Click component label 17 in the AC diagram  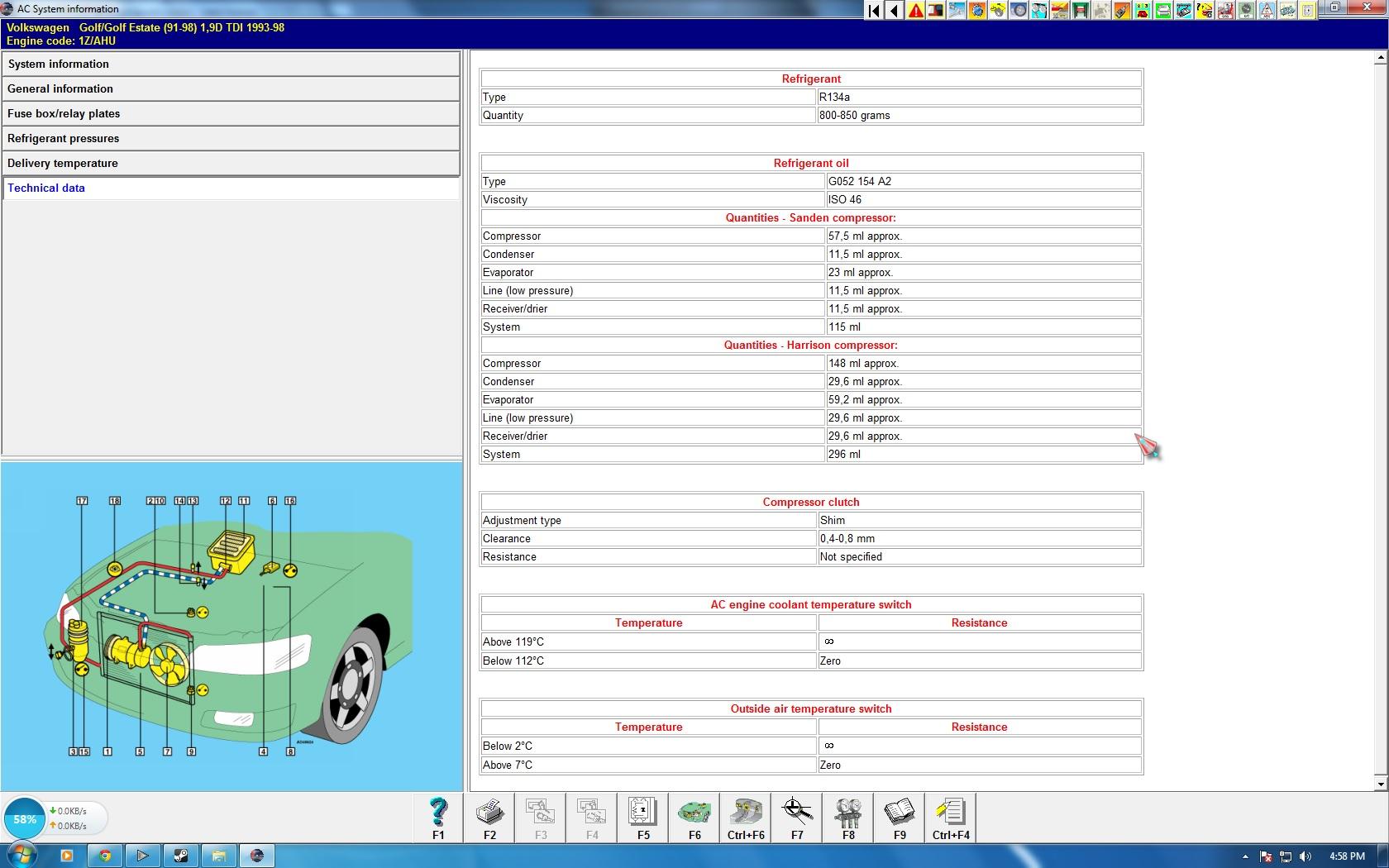pyautogui.click(x=82, y=501)
